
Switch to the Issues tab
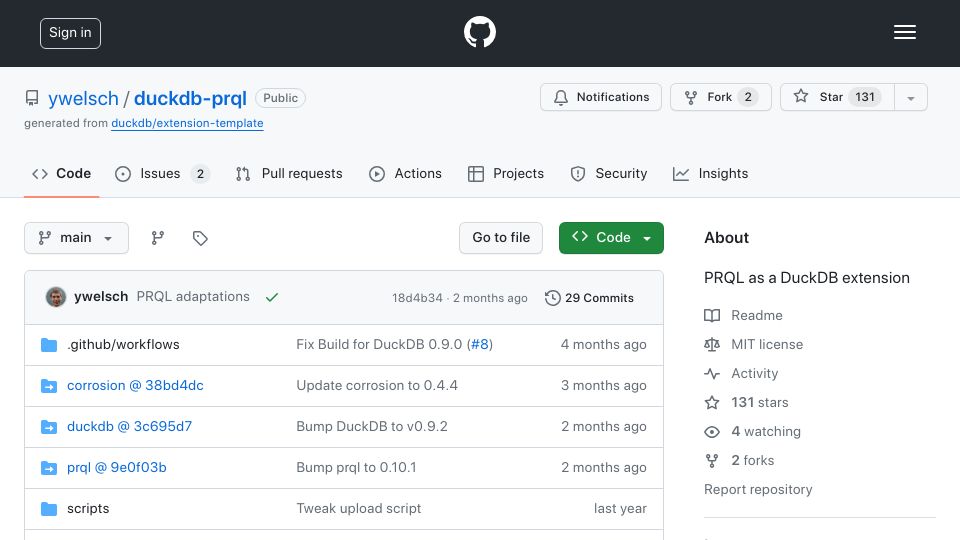coord(162,174)
